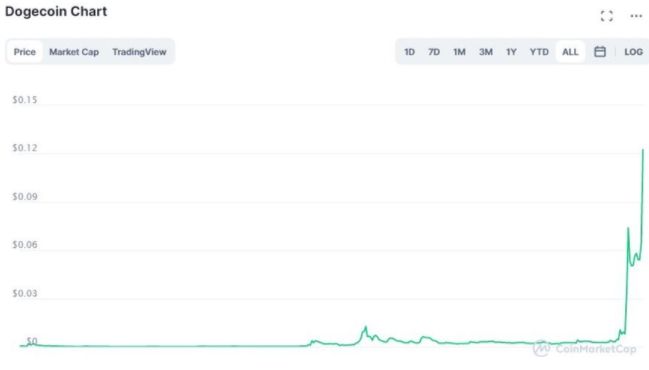Click the CoinMarketCap watermark logo
649x370 pixels.
click(x=584, y=348)
